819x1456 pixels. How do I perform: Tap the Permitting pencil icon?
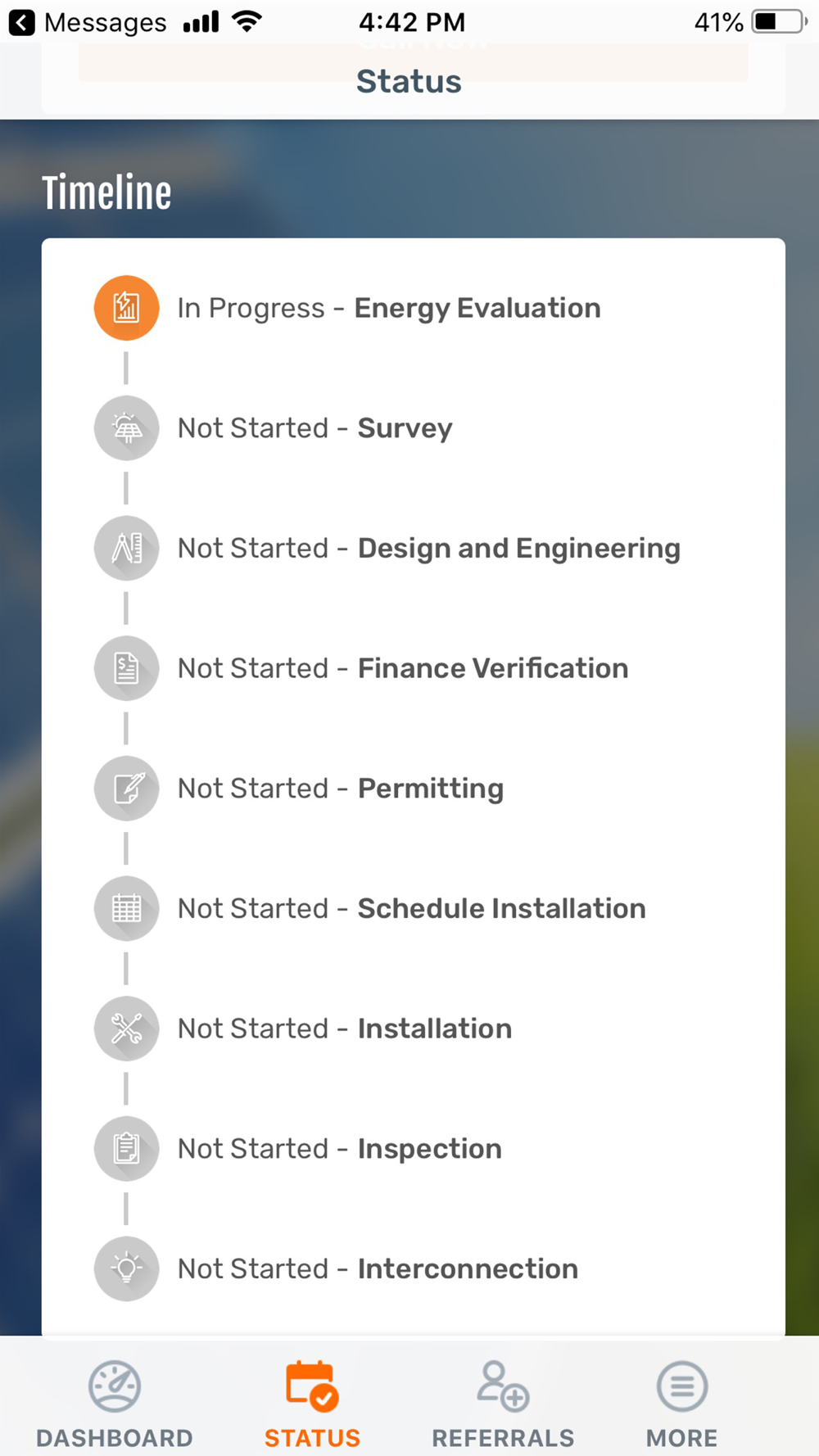click(x=126, y=789)
